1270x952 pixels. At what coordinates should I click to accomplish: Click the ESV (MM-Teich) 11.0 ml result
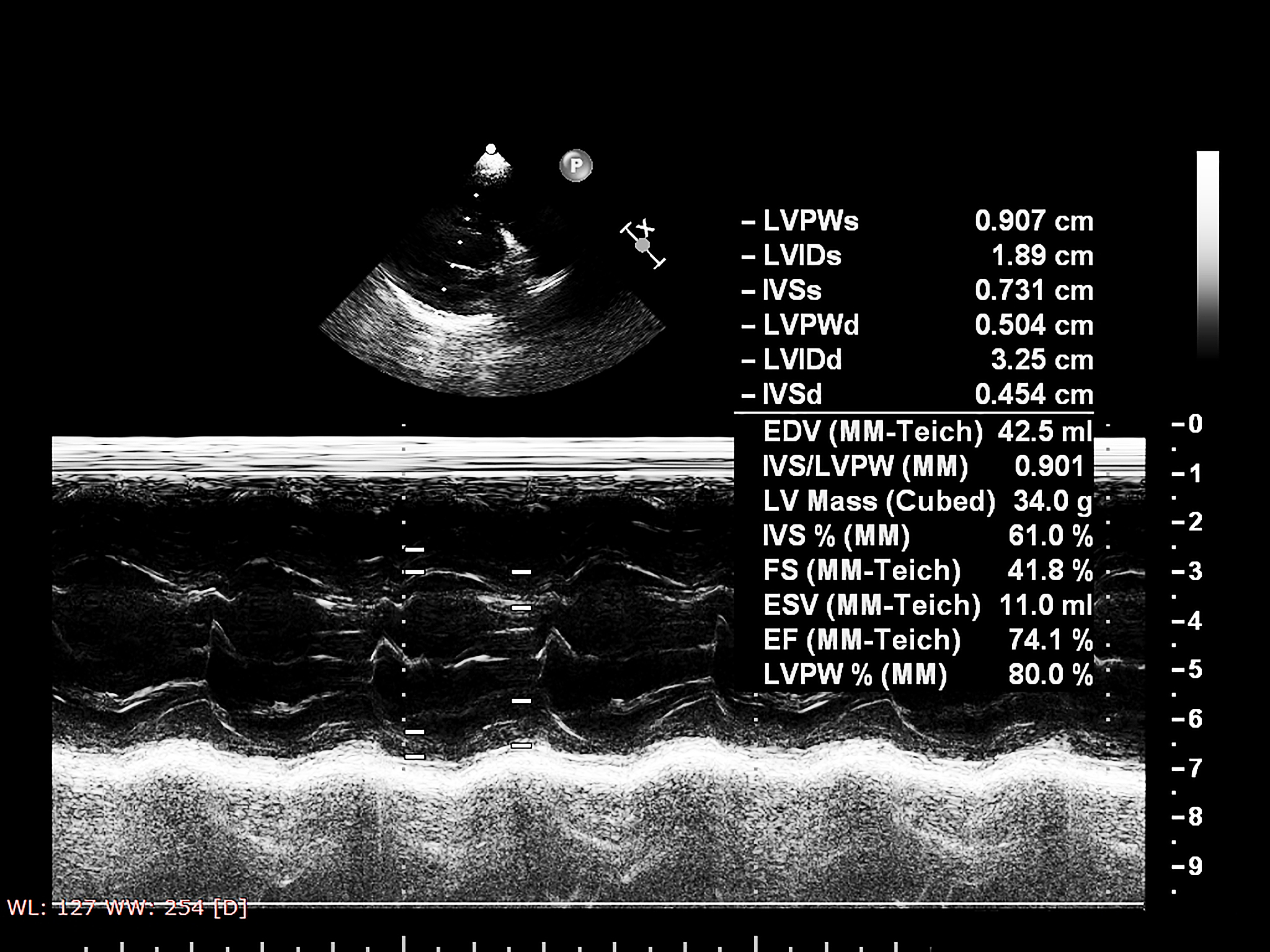(928, 606)
